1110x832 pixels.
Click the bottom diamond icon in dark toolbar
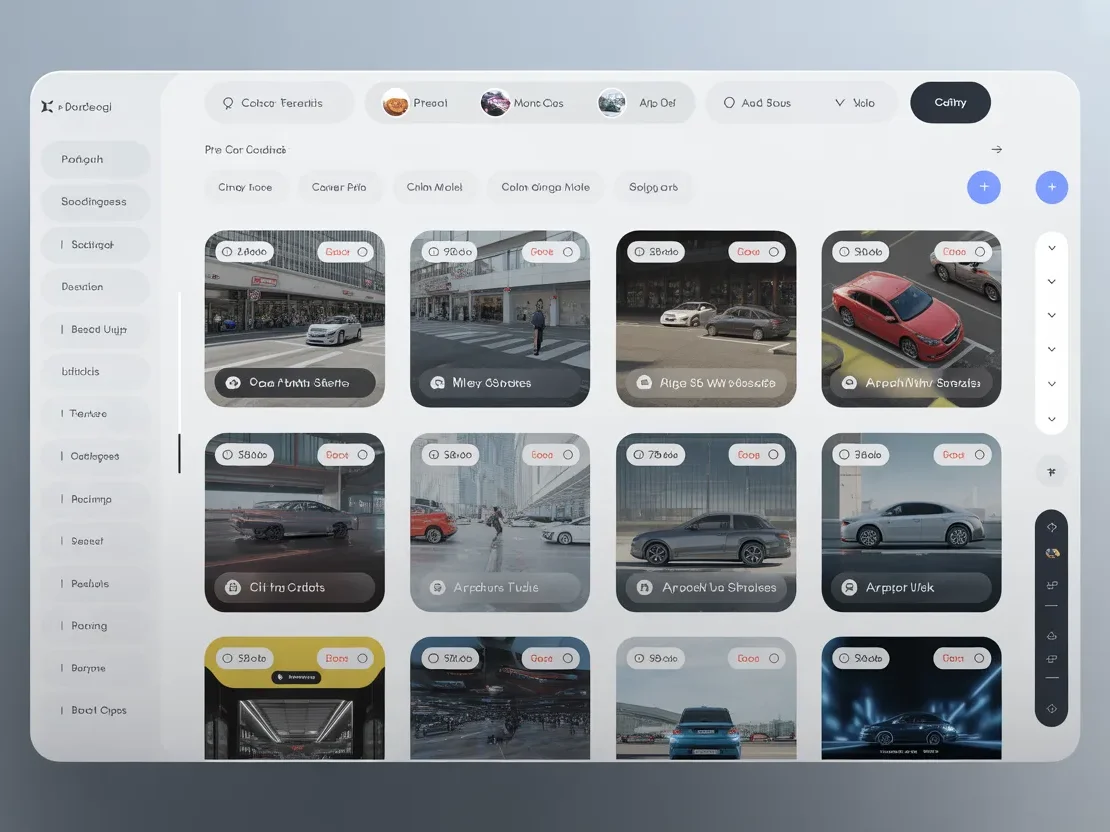(x=1051, y=709)
